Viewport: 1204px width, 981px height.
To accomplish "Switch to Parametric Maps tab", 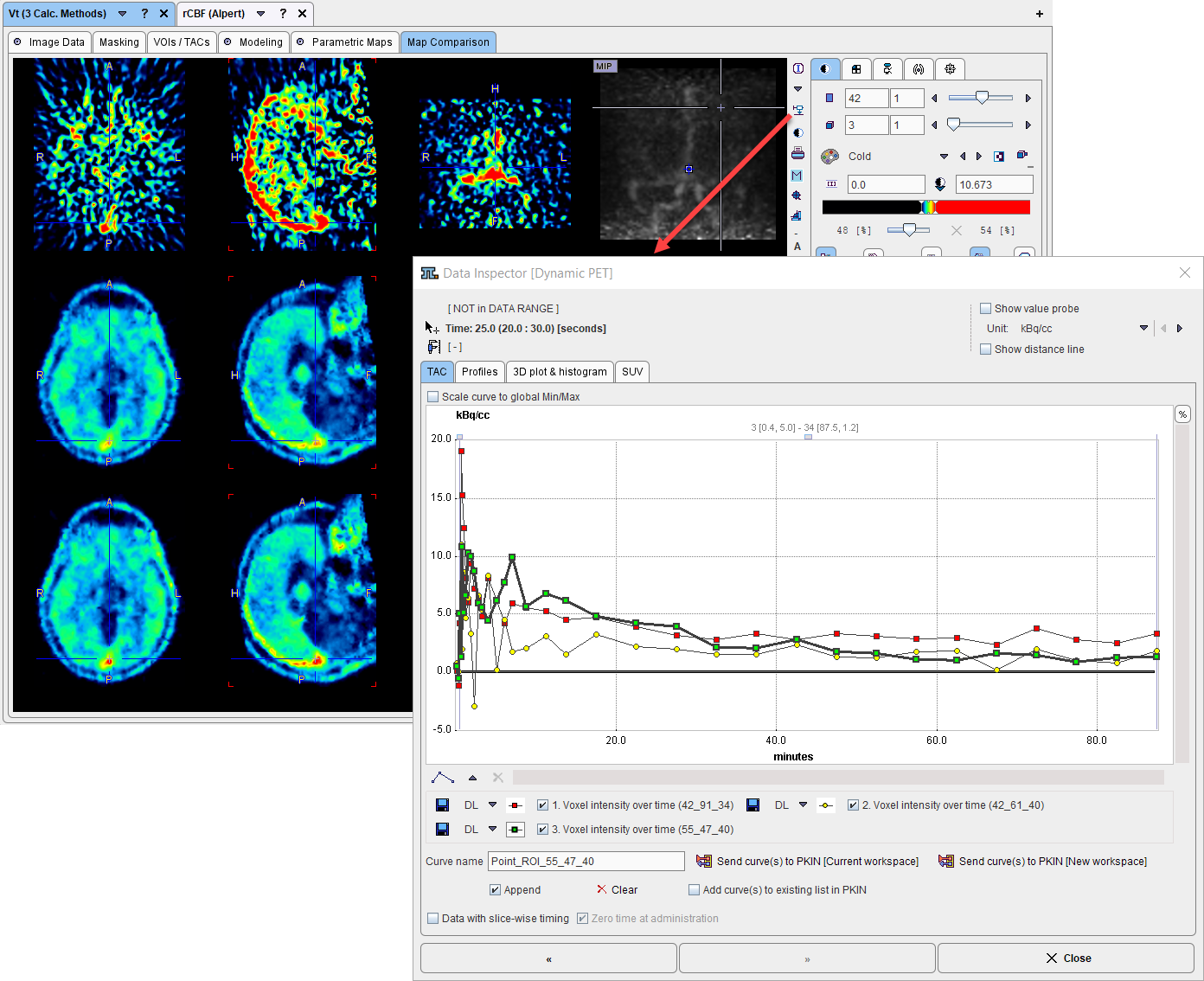I will pos(345,42).
